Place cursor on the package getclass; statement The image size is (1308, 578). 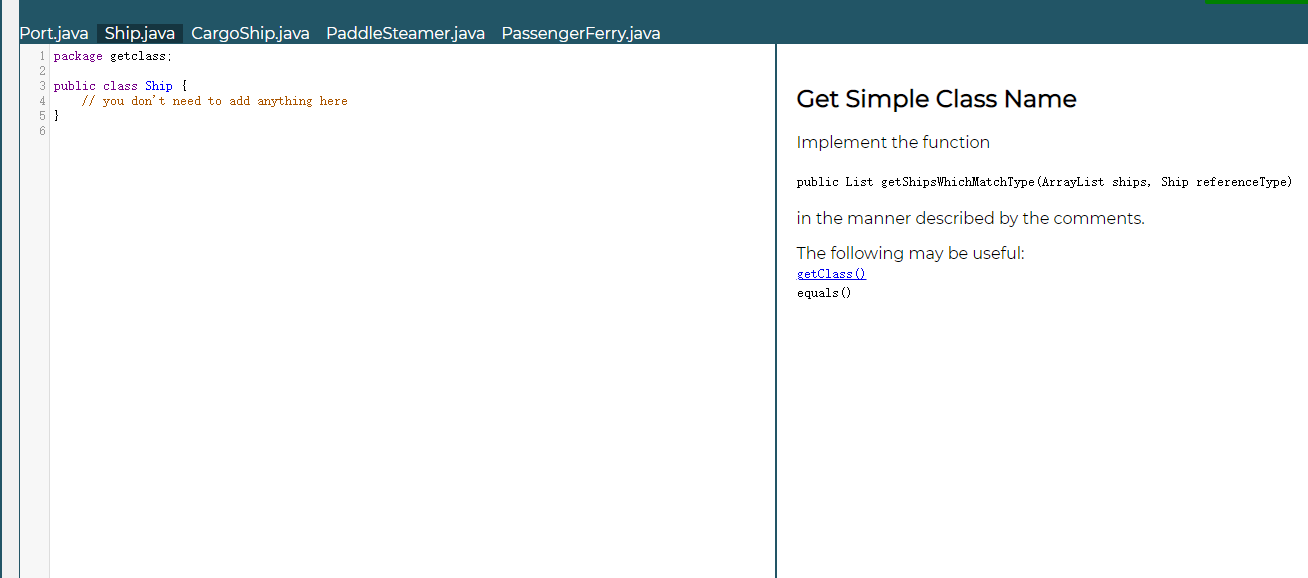point(110,55)
